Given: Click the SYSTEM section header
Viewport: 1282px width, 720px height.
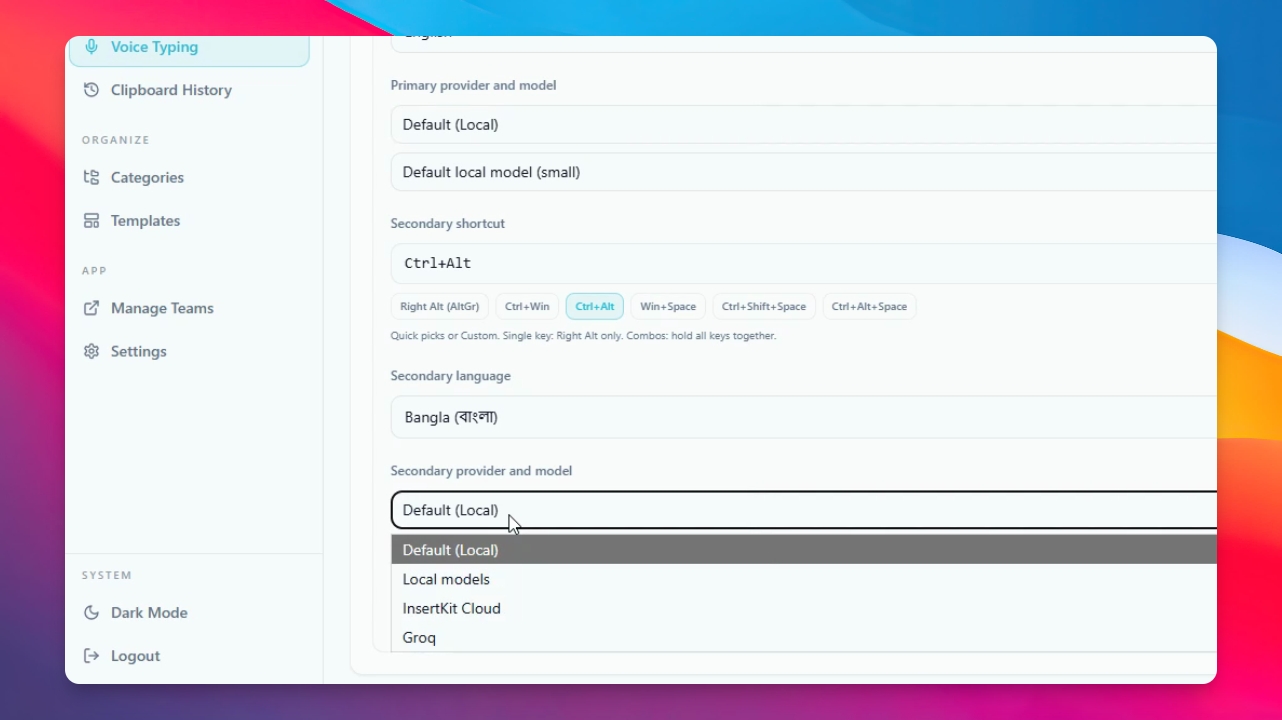Looking at the screenshot, I should click(x=107, y=576).
